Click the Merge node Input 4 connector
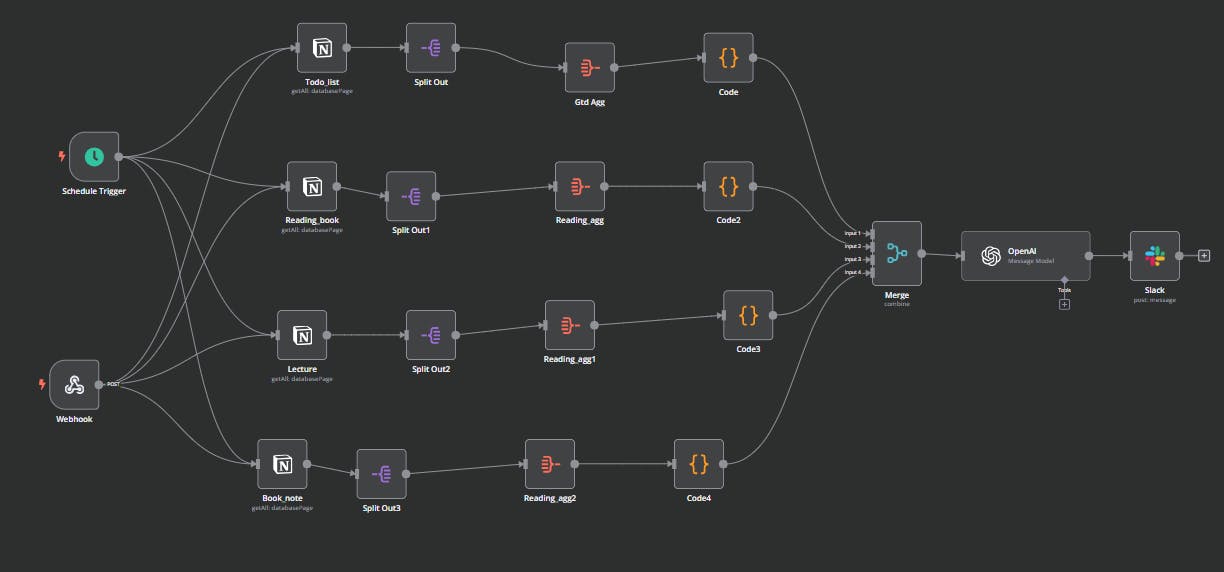The image size is (1224, 572). pyautogui.click(x=871, y=272)
